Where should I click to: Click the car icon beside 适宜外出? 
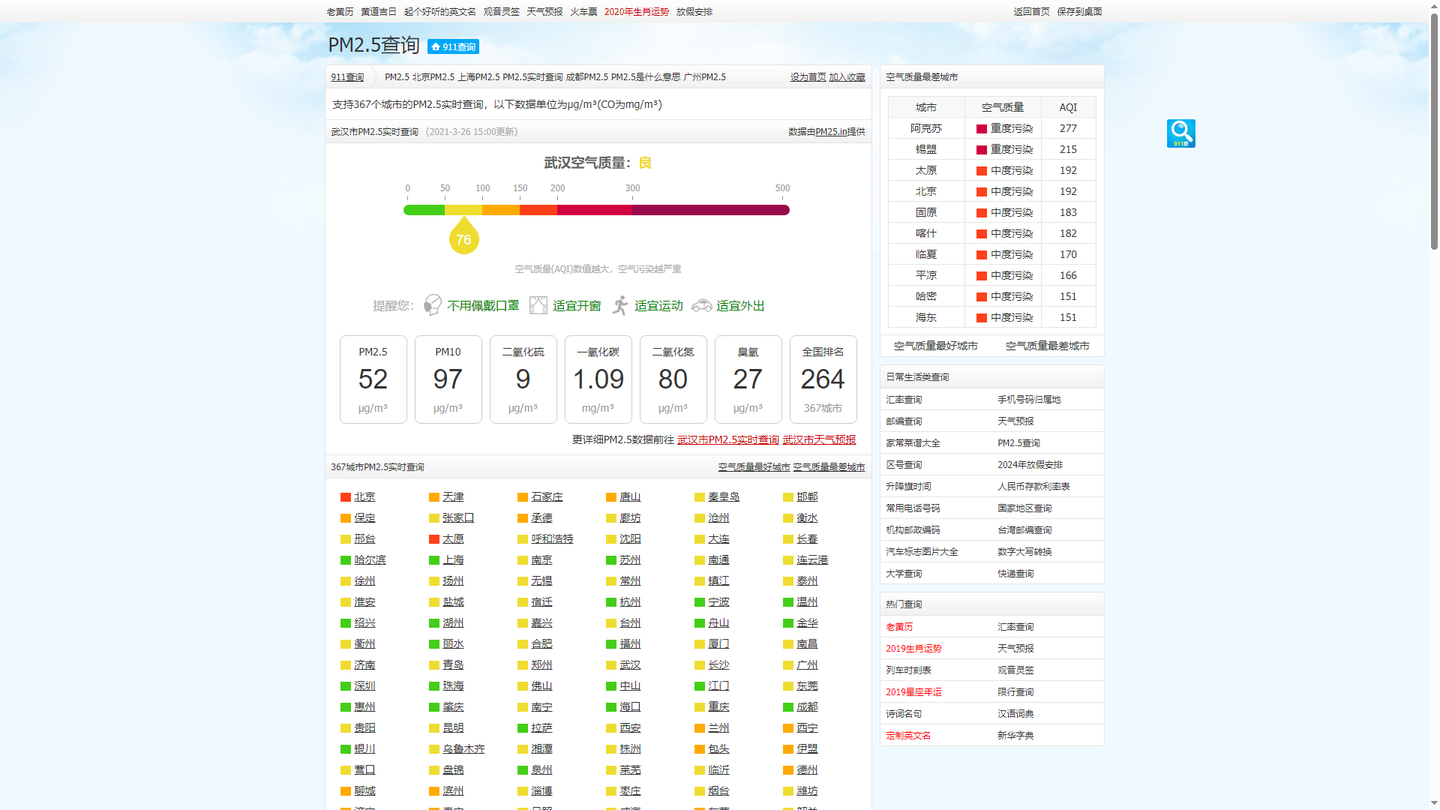702,305
